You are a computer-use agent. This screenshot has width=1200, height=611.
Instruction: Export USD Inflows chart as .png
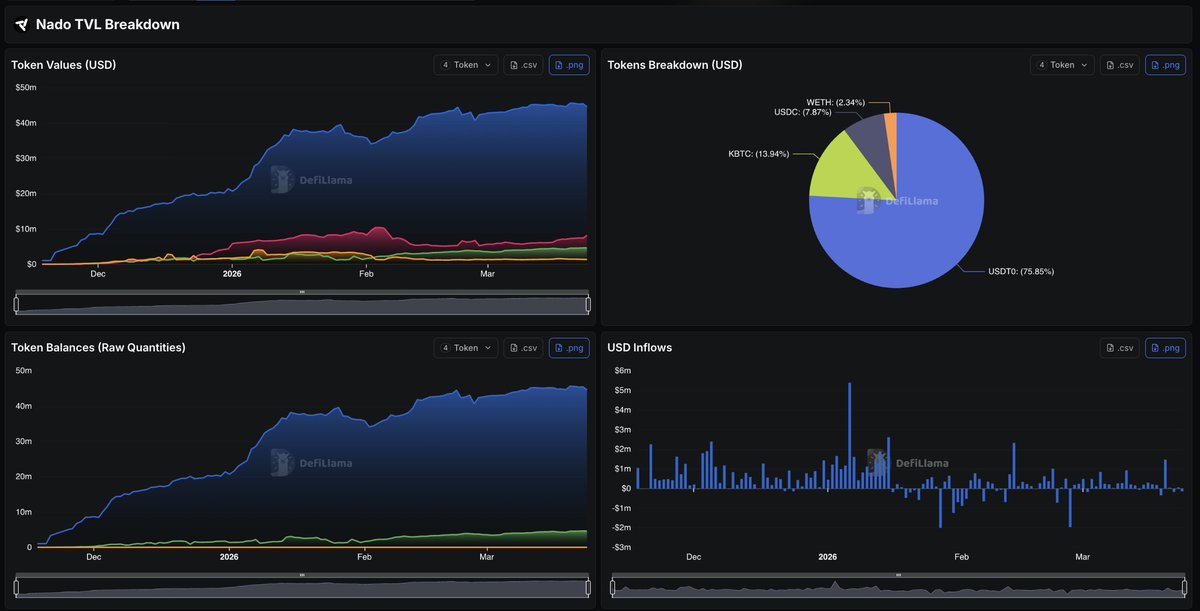click(x=1165, y=348)
